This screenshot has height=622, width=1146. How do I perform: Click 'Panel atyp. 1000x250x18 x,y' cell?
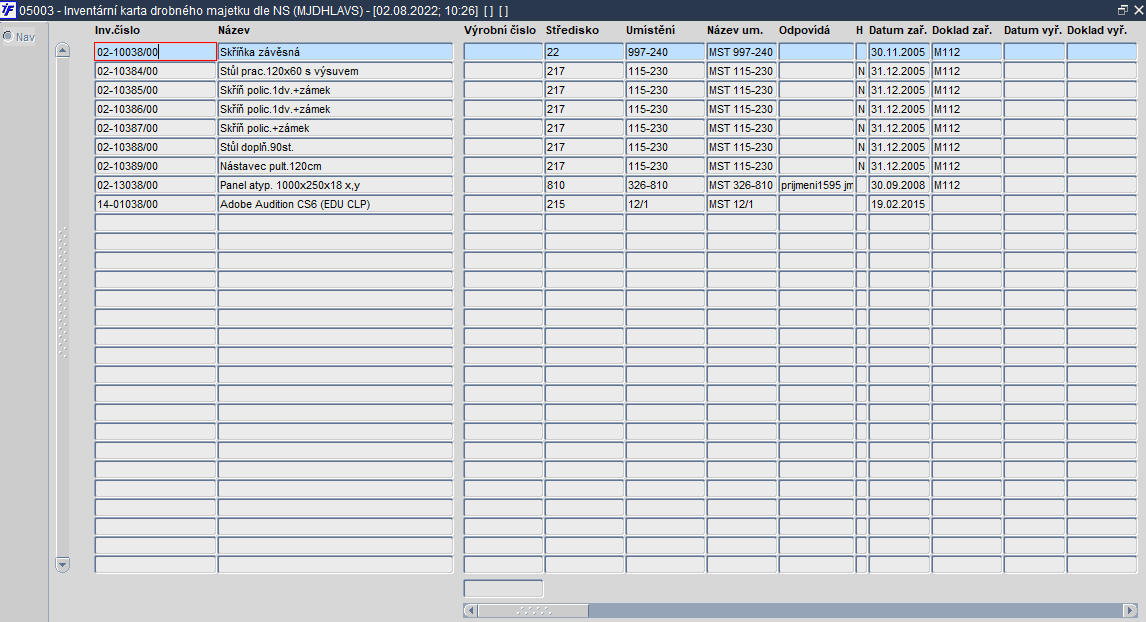point(335,185)
